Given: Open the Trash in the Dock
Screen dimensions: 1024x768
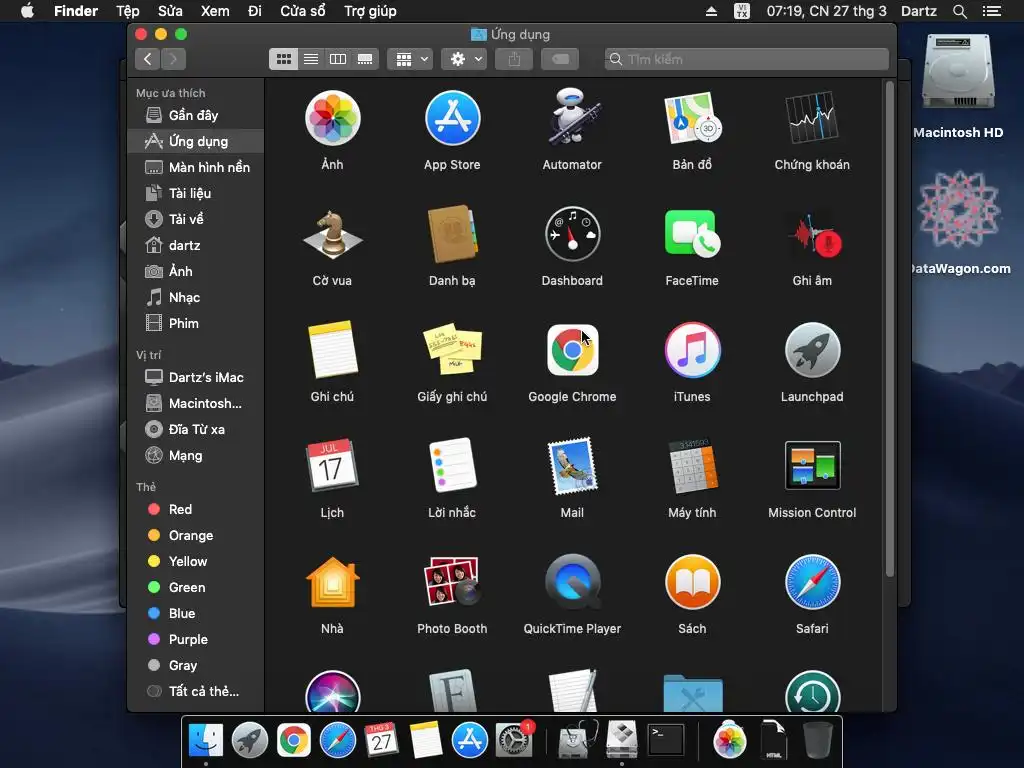Looking at the screenshot, I should pos(818,740).
